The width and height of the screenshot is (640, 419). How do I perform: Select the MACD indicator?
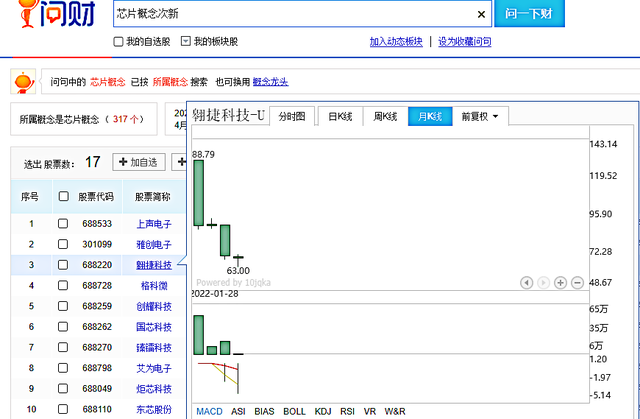tap(209, 411)
